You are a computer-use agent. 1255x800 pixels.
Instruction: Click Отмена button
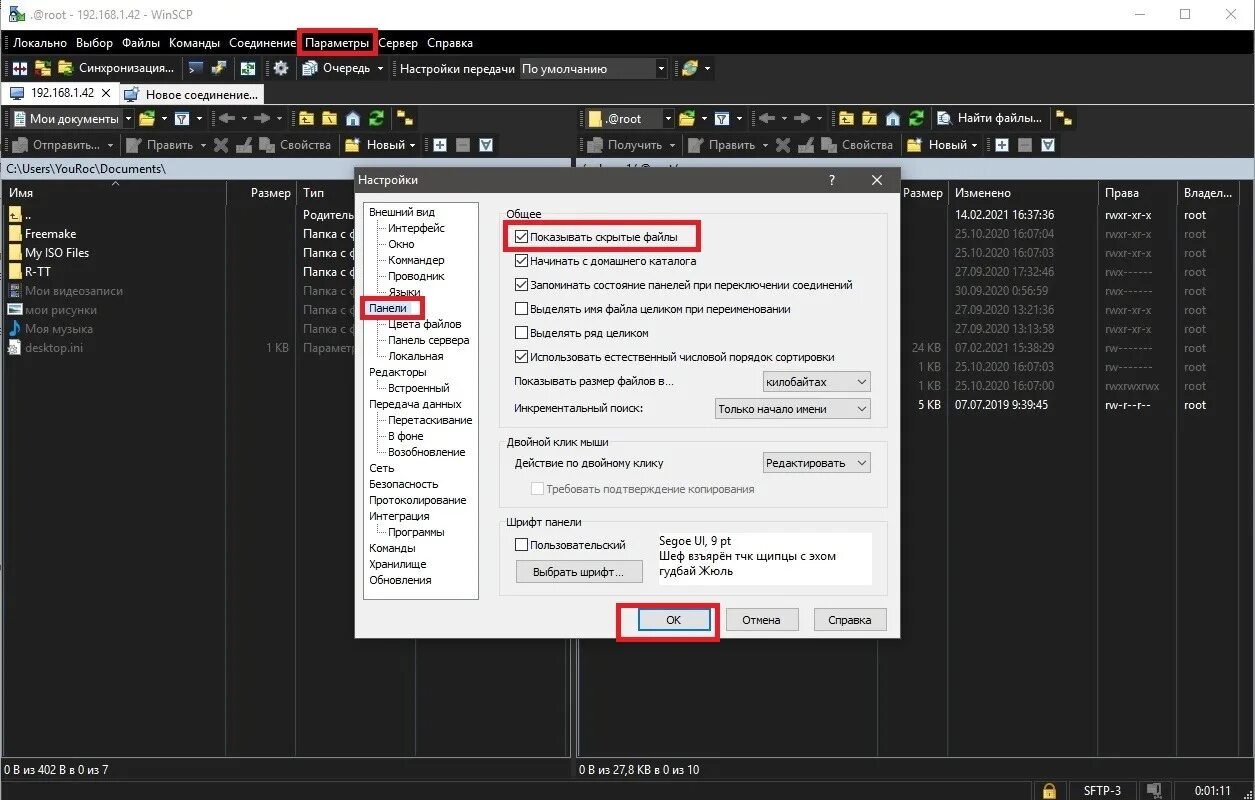(x=761, y=620)
